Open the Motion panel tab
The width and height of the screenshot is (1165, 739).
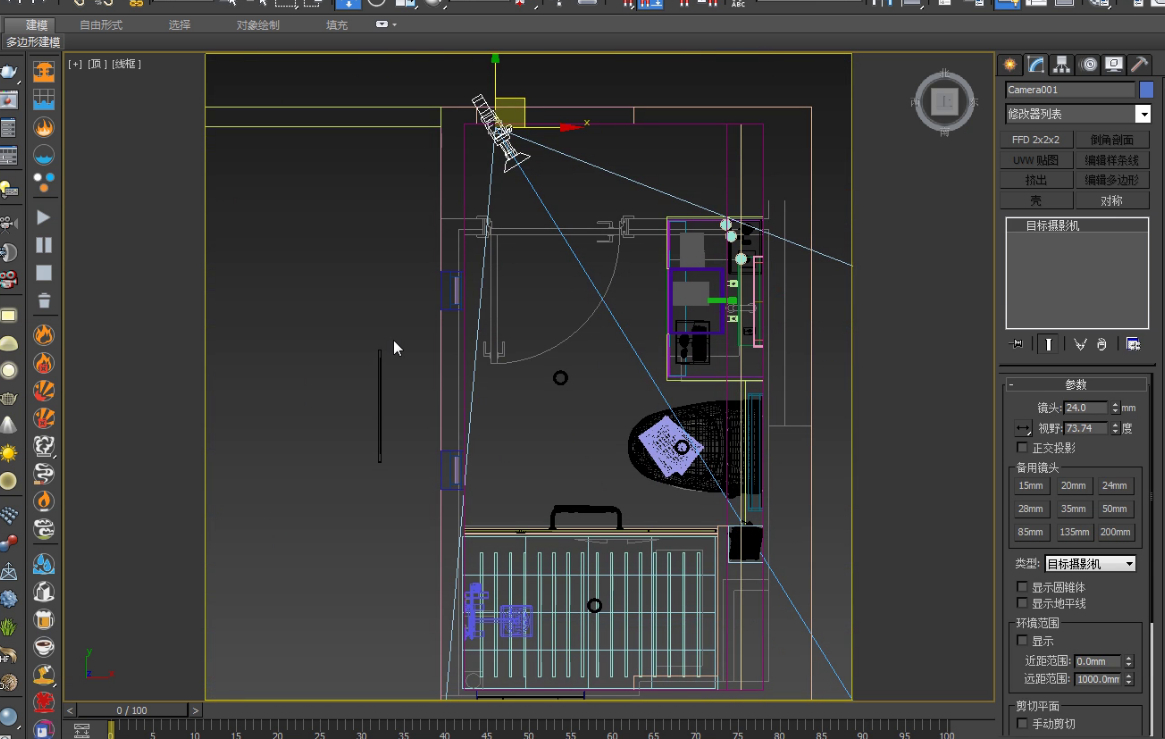pyautogui.click(x=1088, y=65)
